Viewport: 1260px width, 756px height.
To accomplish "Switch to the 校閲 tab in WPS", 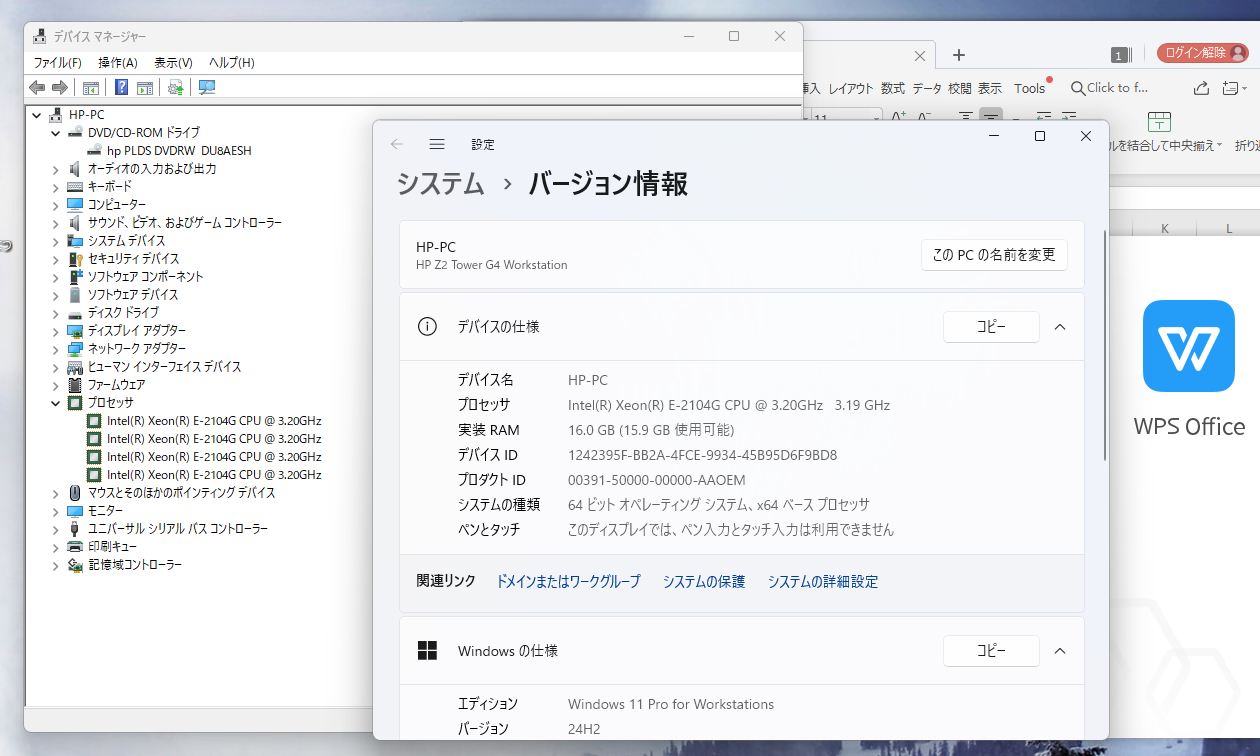I will pyautogui.click(x=960, y=88).
